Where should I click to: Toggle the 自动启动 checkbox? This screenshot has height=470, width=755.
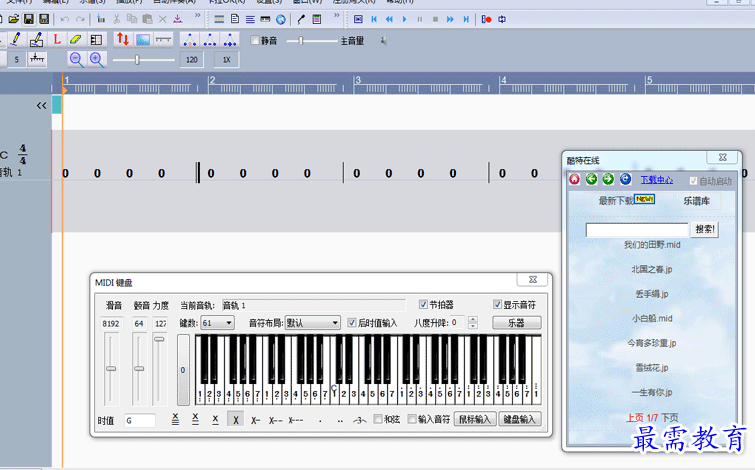pyautogui.click(x=693, y=181)
